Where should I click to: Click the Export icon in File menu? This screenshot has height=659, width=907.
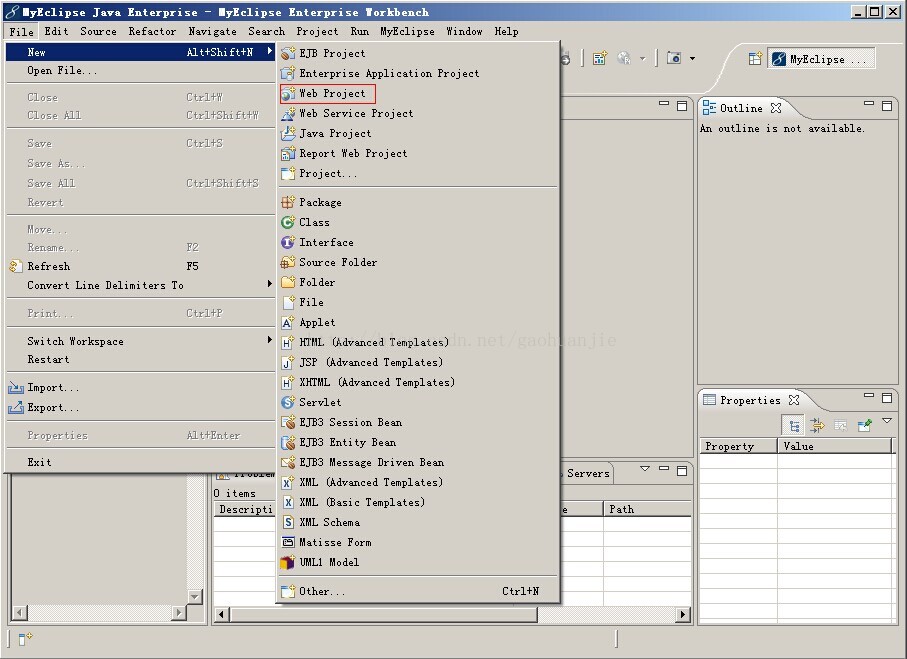[x=16, y=408]
